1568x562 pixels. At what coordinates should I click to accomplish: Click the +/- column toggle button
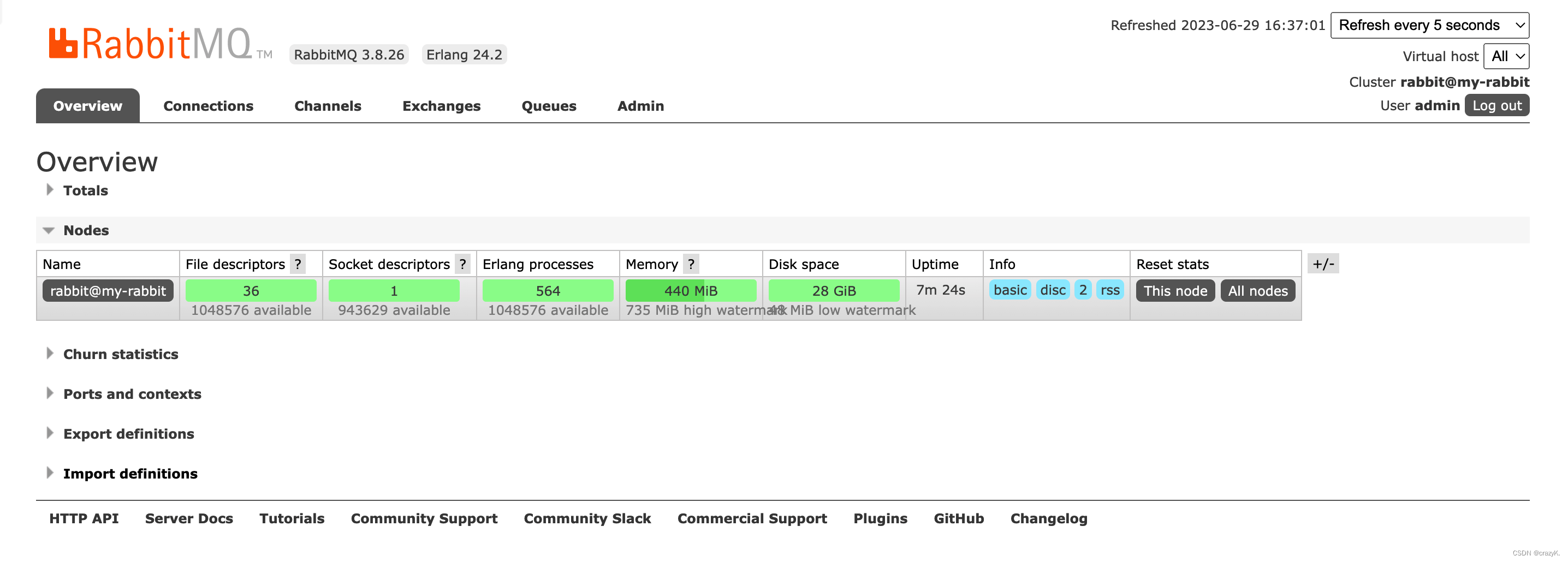tap(1323, 264)
